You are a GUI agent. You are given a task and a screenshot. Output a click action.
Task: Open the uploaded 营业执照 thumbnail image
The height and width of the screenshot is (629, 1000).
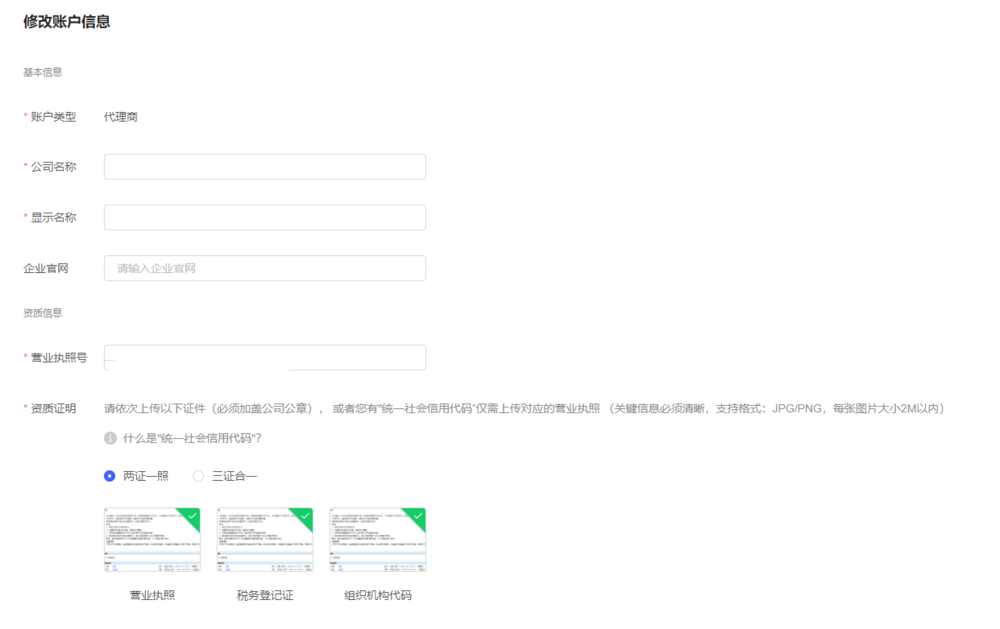[150, 542]
